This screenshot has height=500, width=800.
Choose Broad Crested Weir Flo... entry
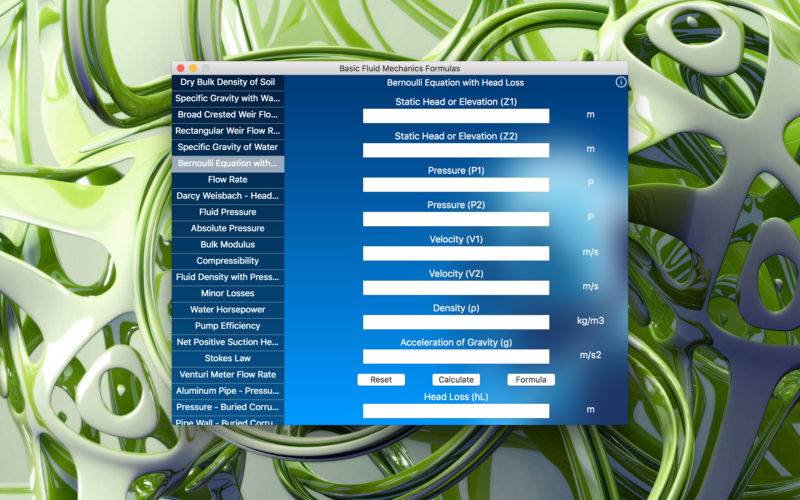pos(228,115)
